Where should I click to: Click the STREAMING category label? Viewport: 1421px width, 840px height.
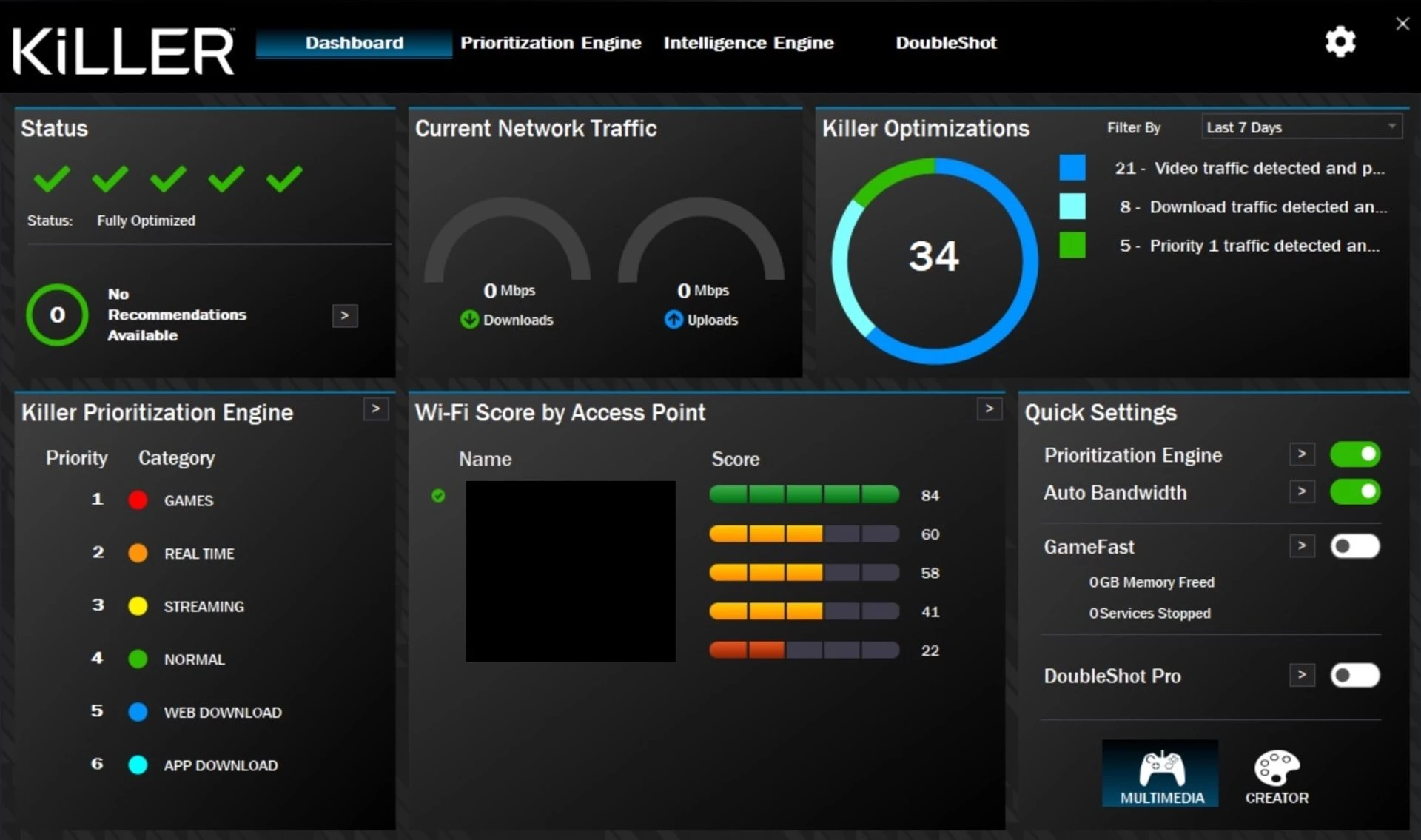coord(204,607)
